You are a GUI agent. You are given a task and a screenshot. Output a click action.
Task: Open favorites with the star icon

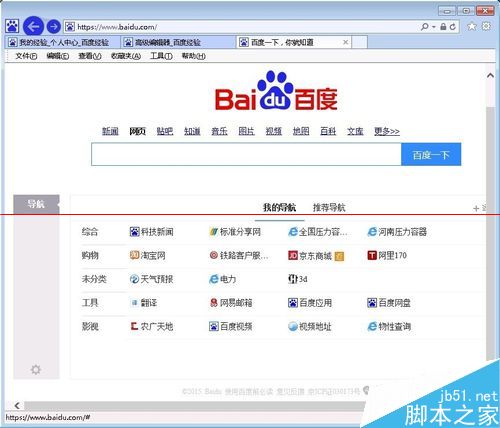(x=472, y=26)
